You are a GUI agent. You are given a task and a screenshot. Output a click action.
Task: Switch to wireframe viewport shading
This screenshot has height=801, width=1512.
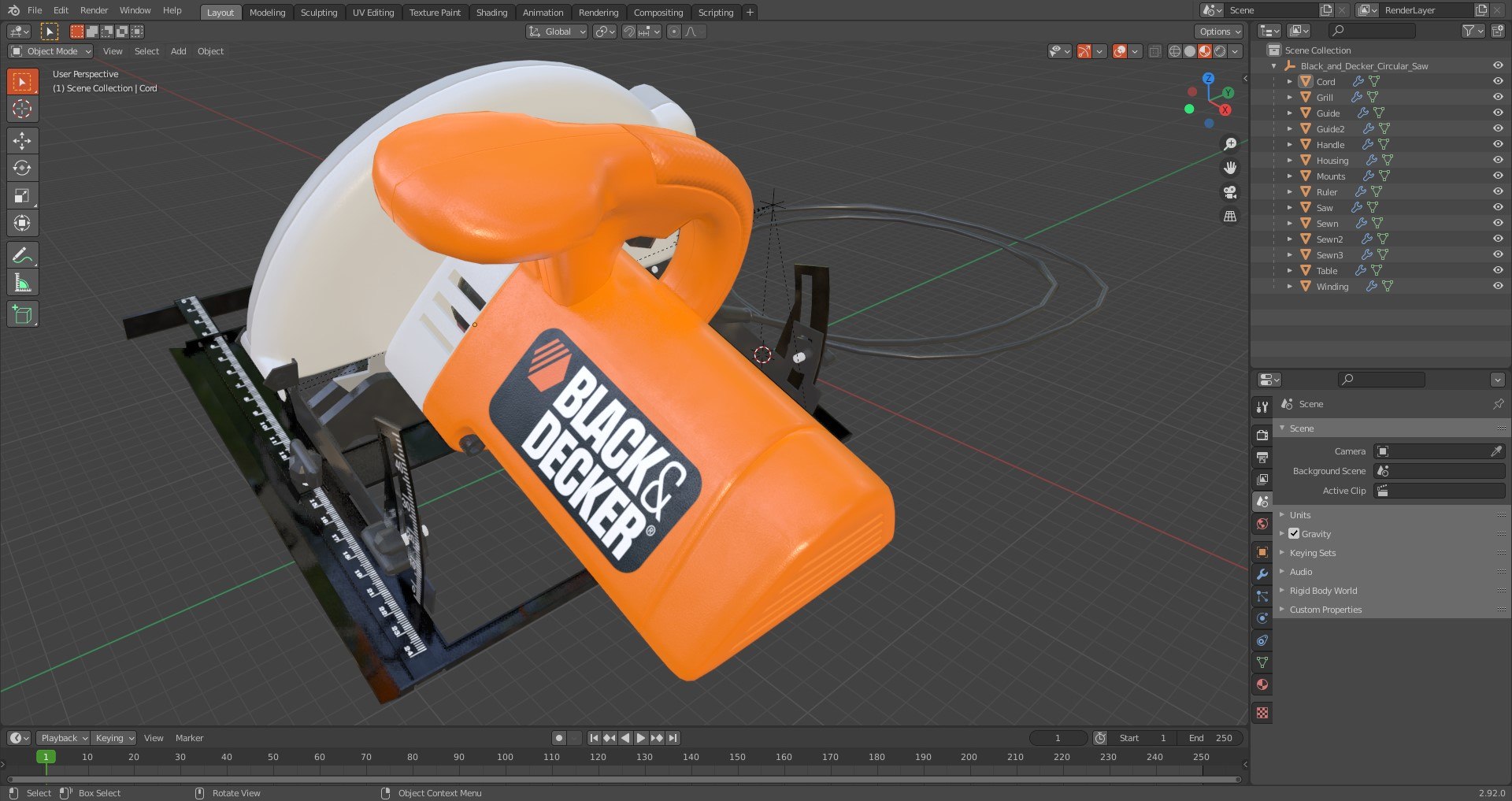coord(1175,51)
